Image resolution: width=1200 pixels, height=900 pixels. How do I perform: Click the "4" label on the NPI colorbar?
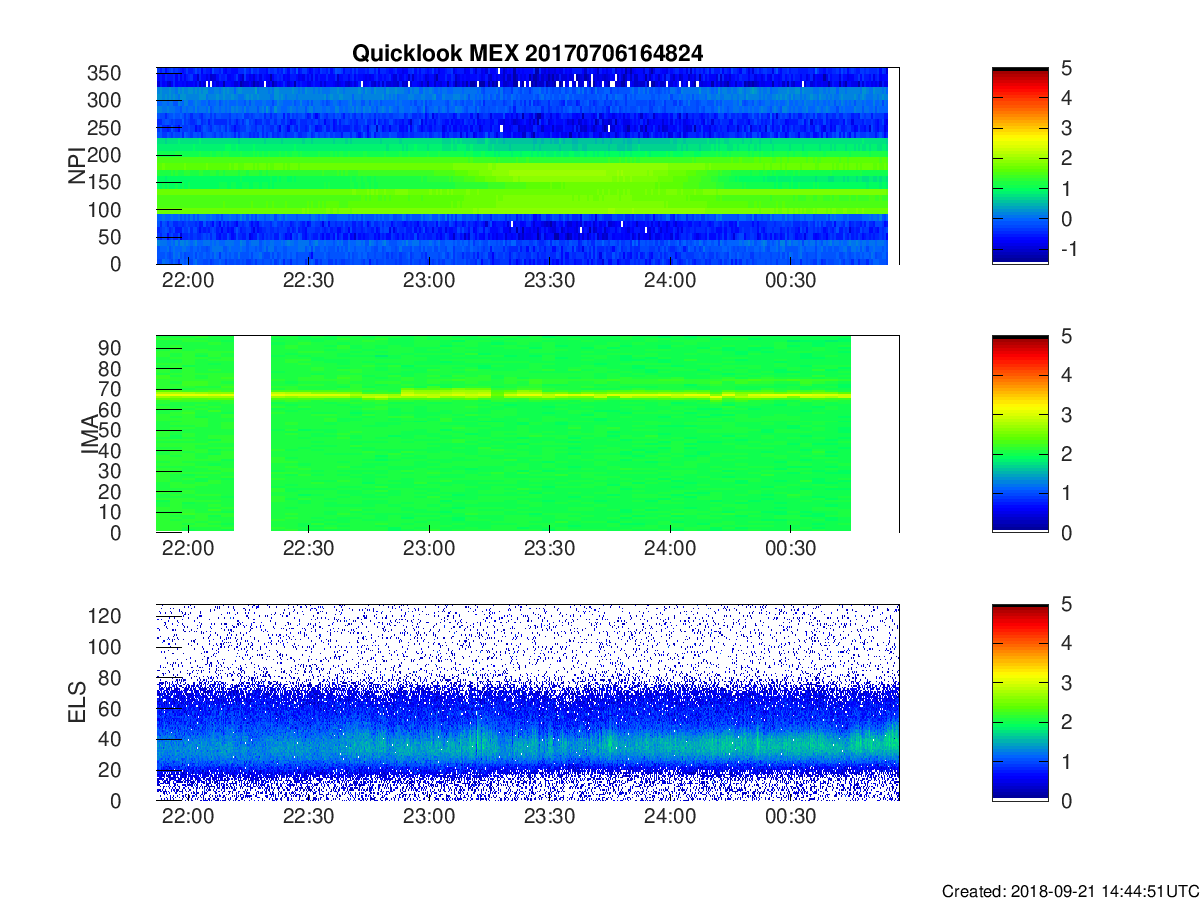[1066, 98]
